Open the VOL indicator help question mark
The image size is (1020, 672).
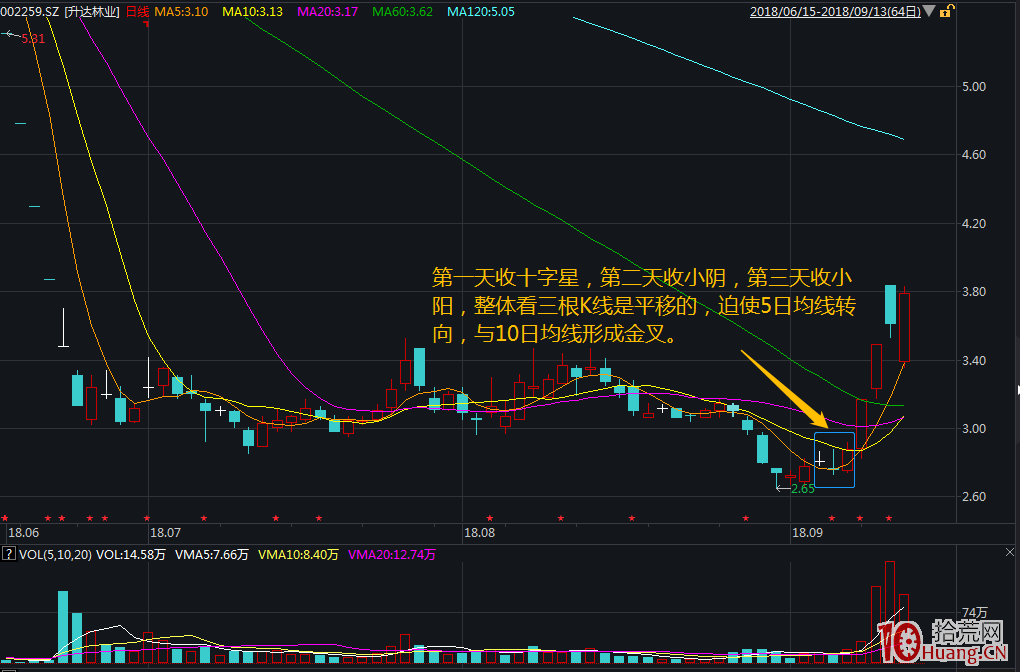[8, 554]
